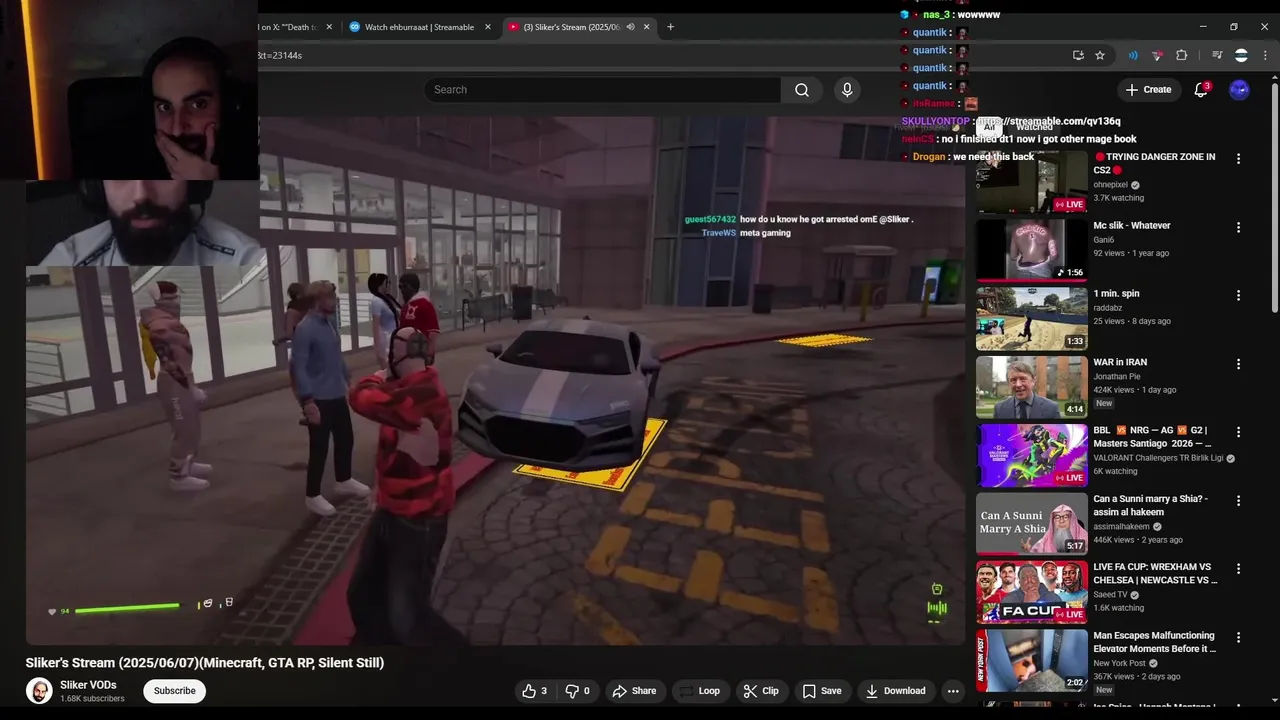The image size is (1280, 720).
Task: Open the Chrome profile avatar
Action: tap(1241, 55)
